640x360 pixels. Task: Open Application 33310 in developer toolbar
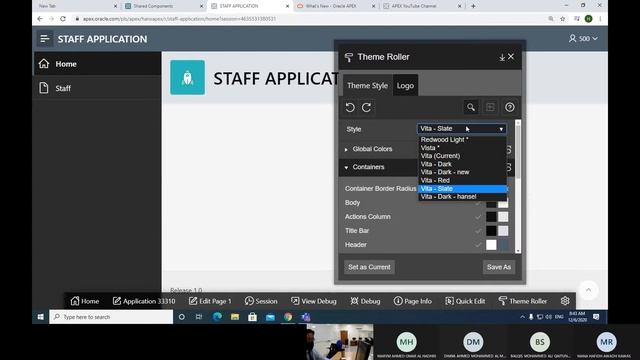[x=144, y=301]
